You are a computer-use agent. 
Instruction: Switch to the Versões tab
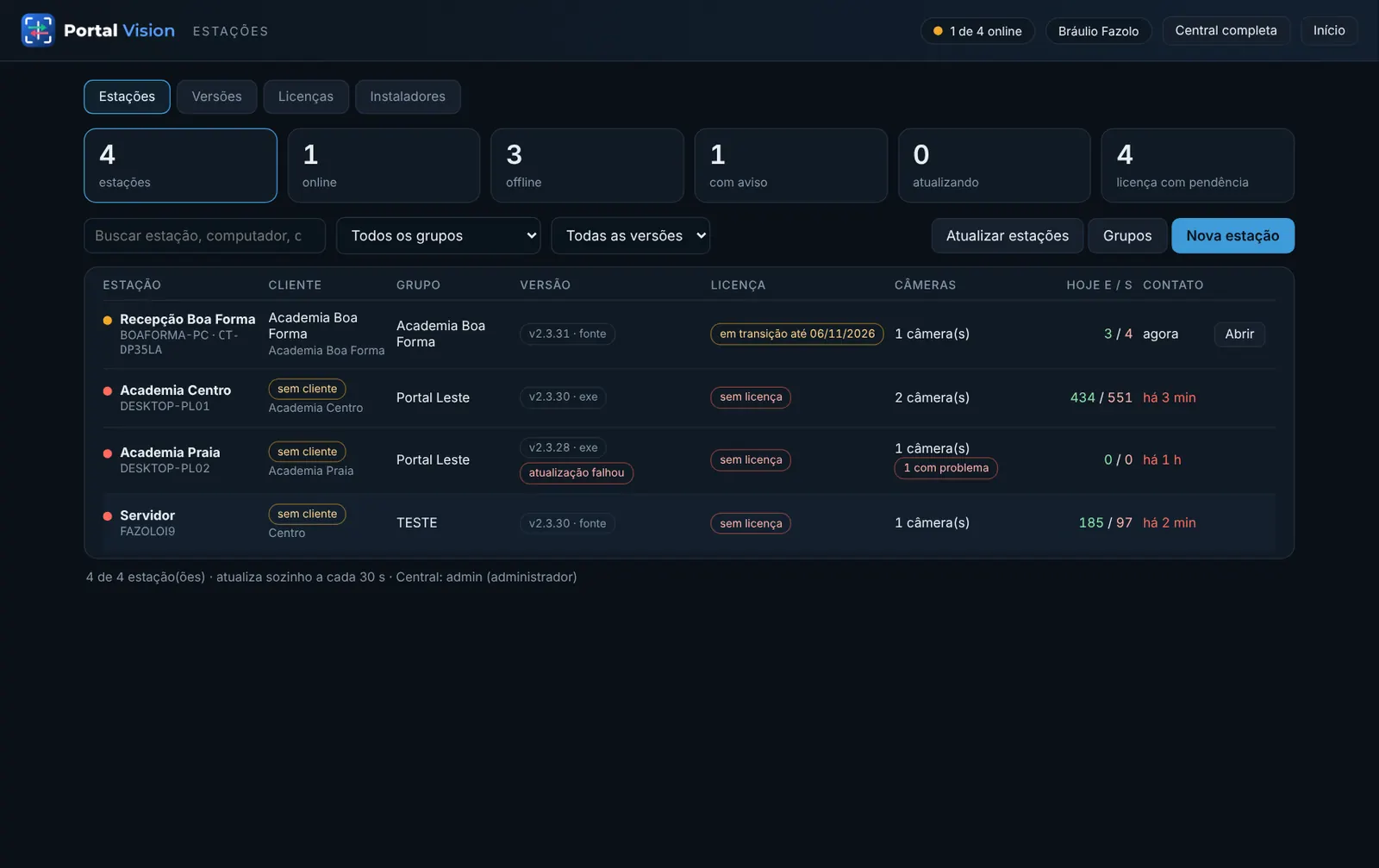pyautogui.click(x=216, y=97)
